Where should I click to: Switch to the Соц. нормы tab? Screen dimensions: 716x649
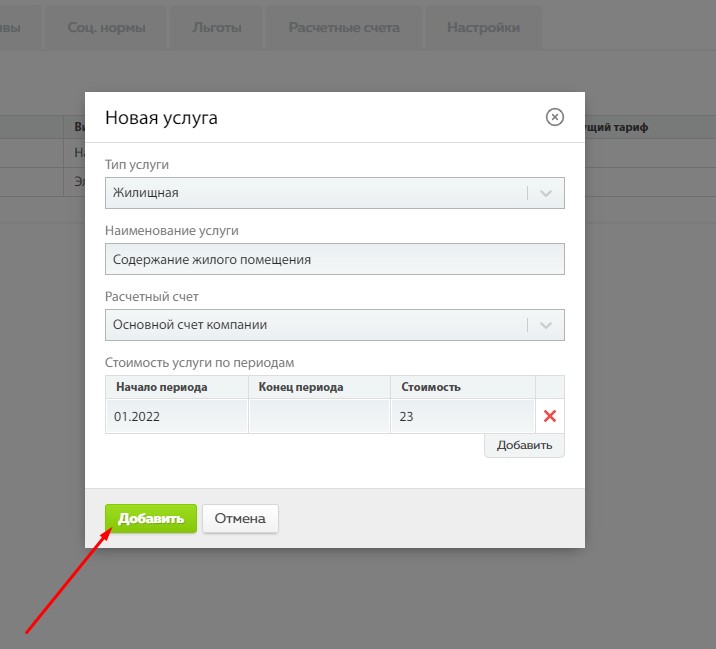coord(106,27)
